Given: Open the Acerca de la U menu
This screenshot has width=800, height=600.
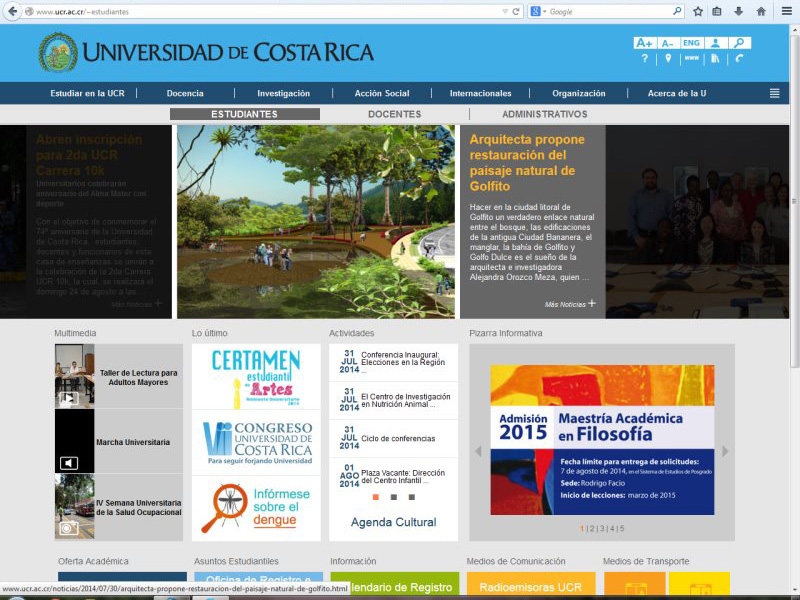Looking at the screenshot, I should [x=677, y=93].
